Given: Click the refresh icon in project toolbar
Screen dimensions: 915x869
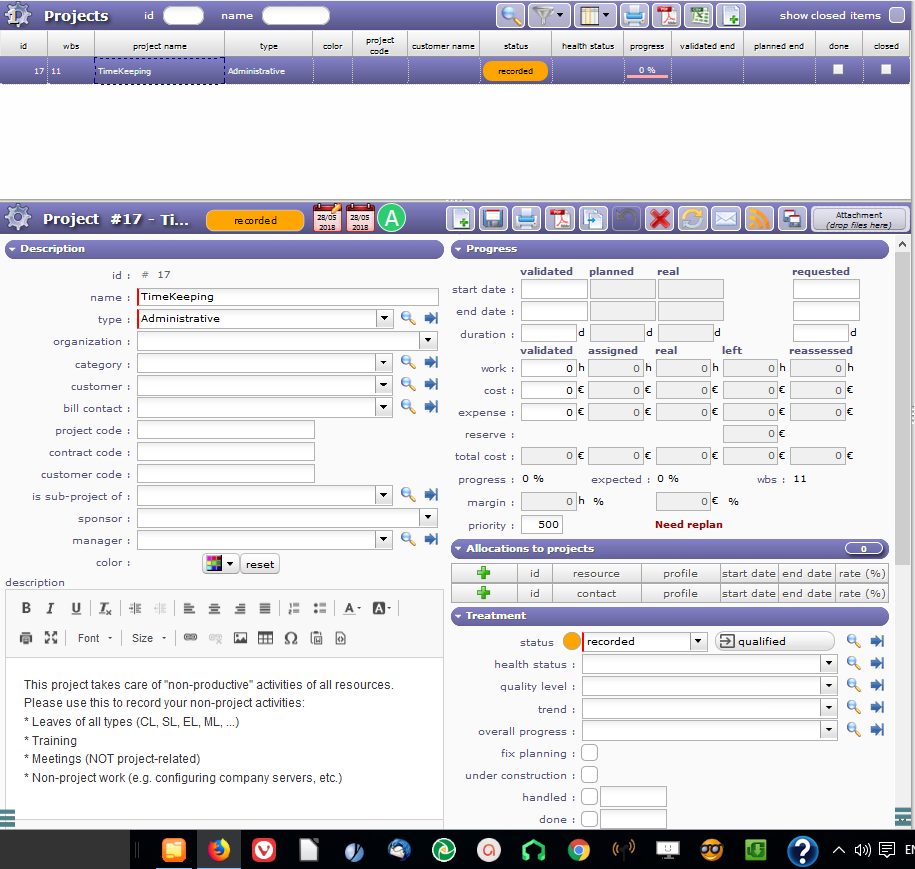Looking at the screenshot, I should [x=692, y=219].
